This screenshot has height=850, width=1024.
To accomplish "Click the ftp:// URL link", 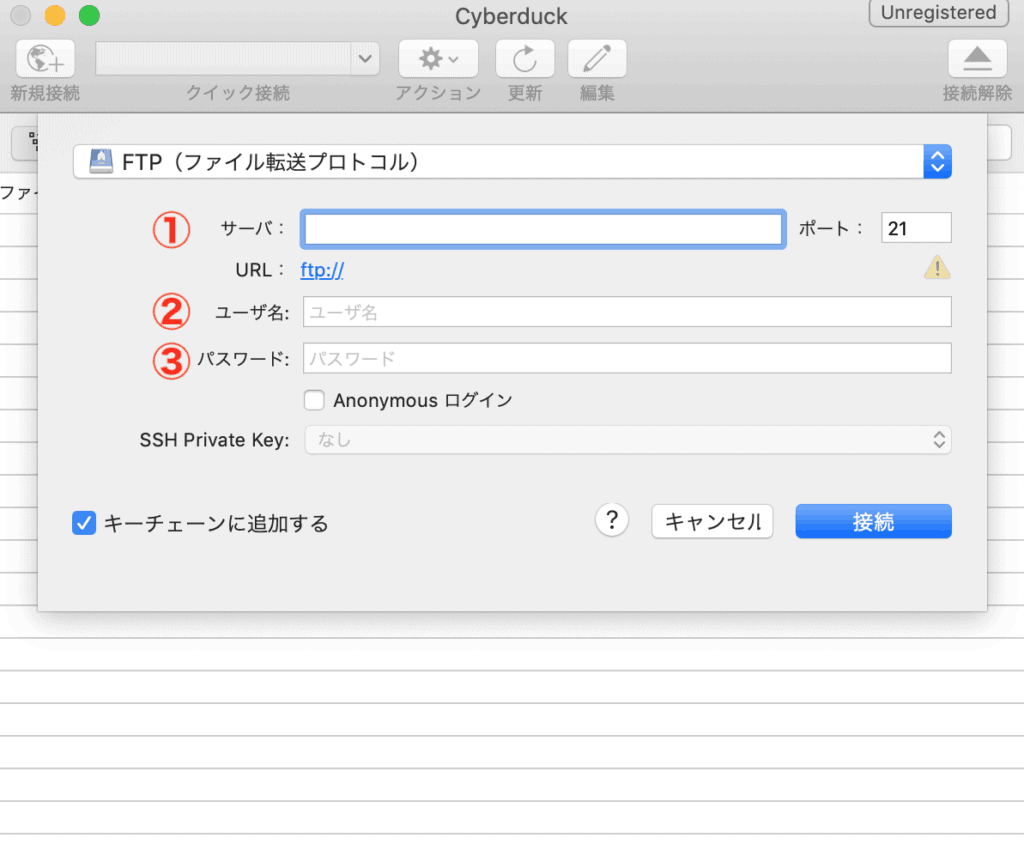I will click(322, 270).
